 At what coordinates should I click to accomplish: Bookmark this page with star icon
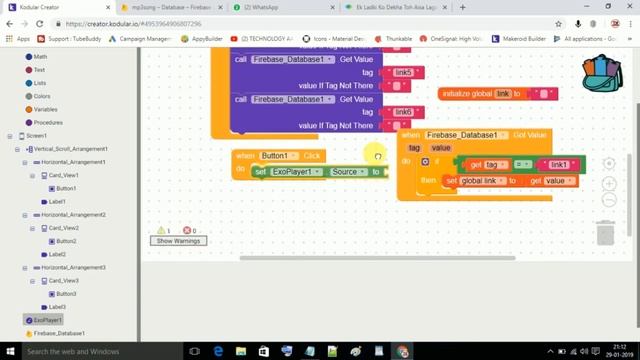pyautogui.click(x=558, y=24)
